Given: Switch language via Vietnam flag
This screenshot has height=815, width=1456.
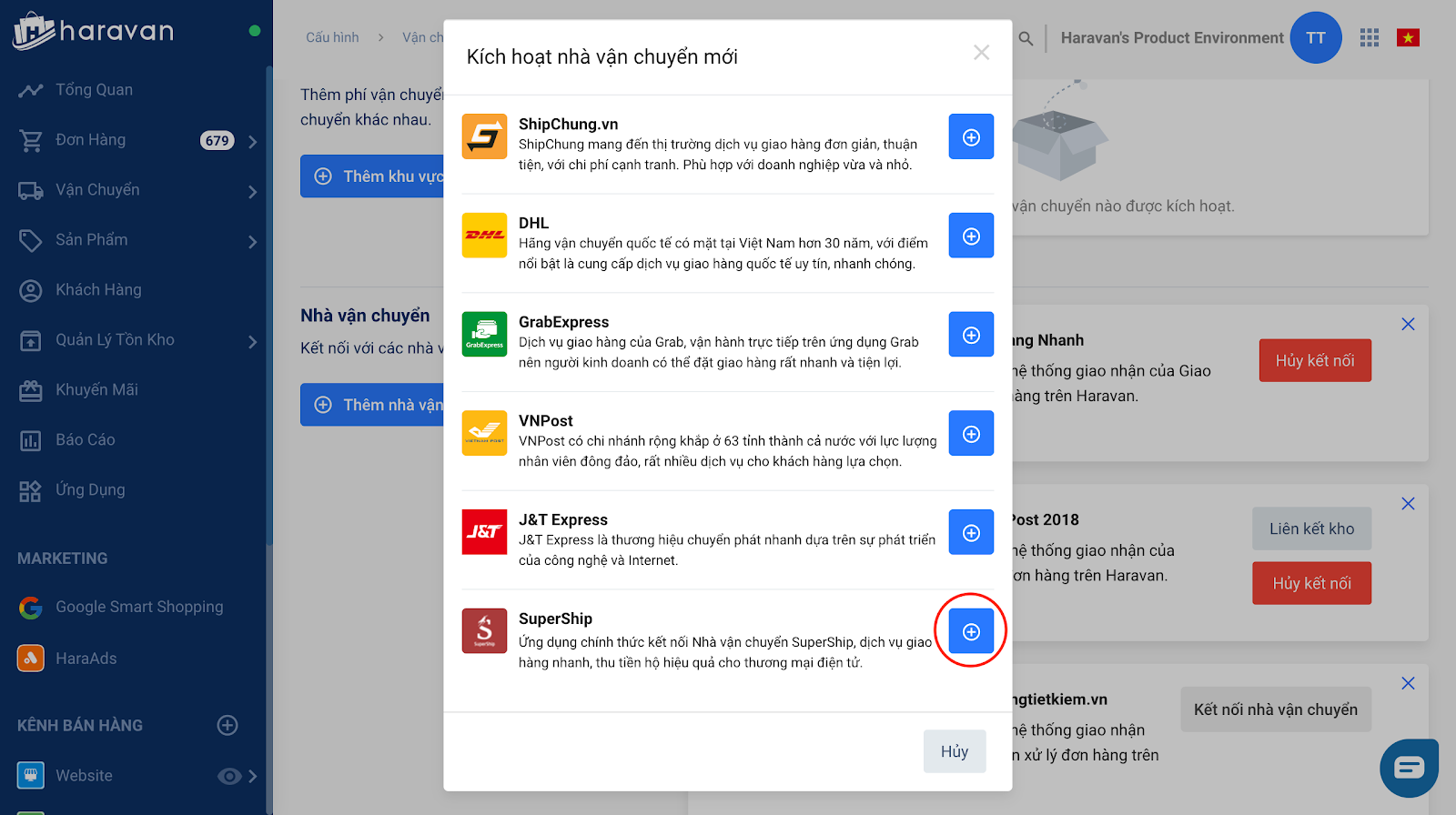Looking at the screenshot, I should tap(1408, 37).
